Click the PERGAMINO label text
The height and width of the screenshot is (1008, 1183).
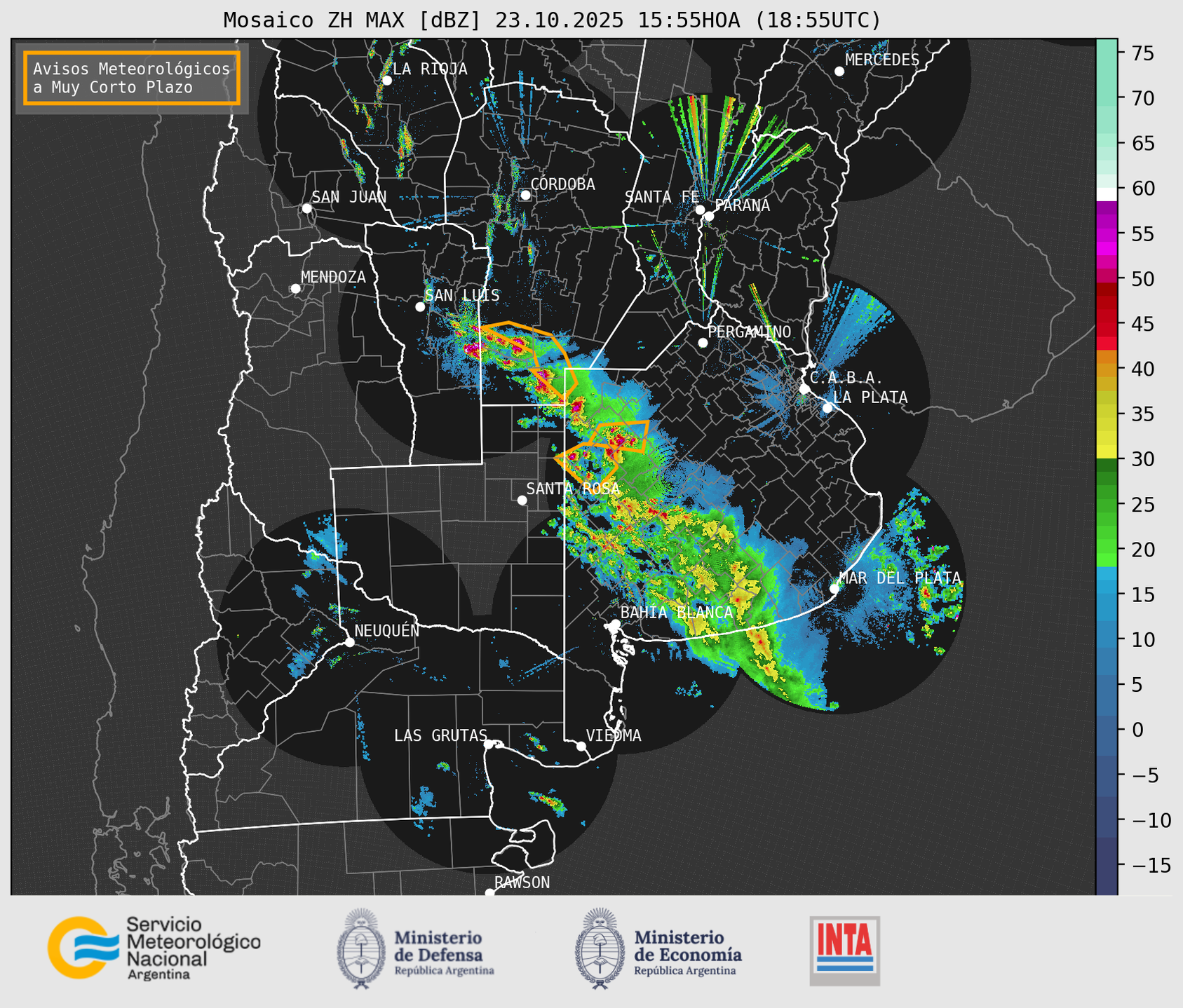pyautogui.click(x=750, y=332)
